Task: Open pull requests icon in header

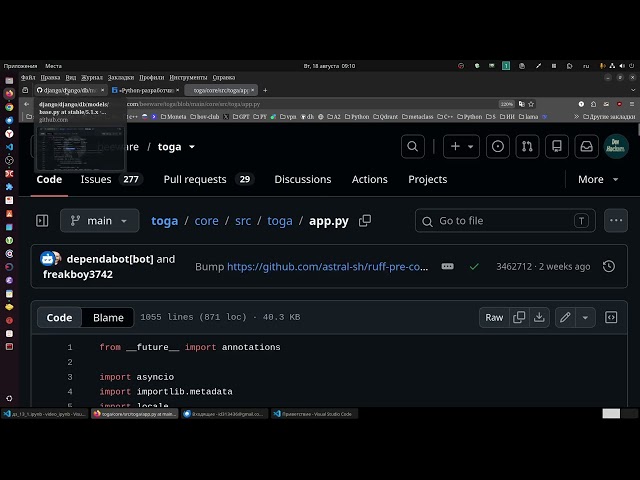Action: pyautogui.click(x=527, y=146)
